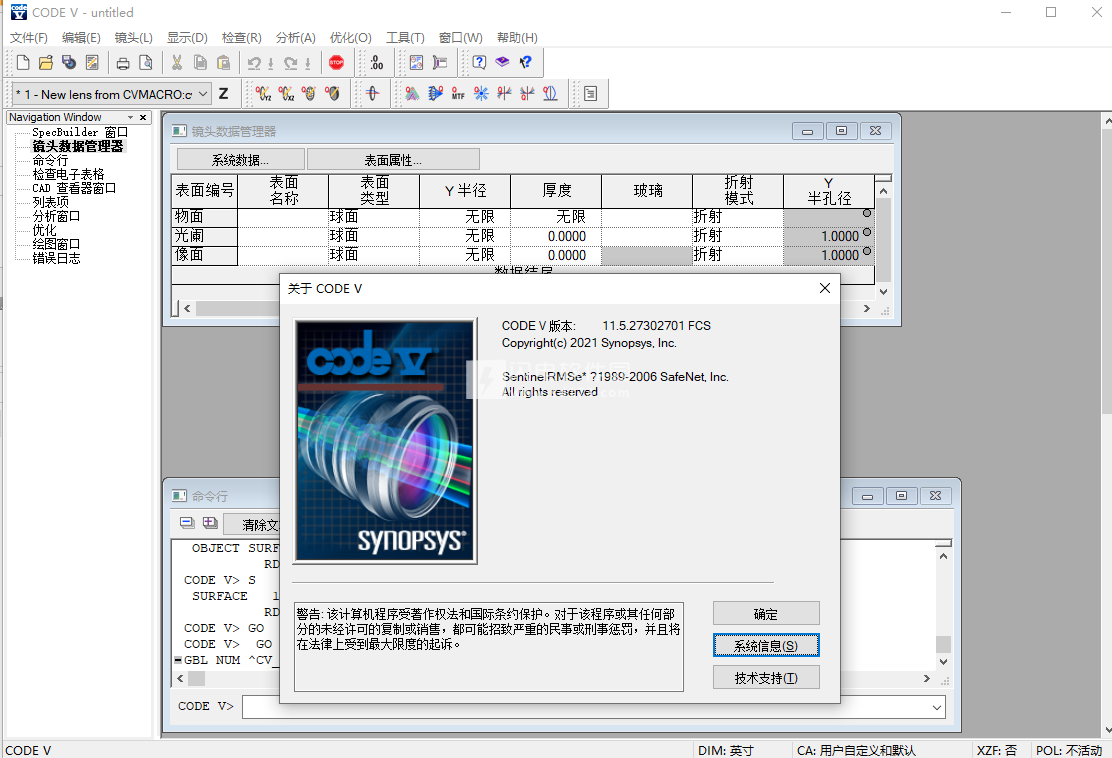Click the red STOP icon
Image resolution: width=1112 pixels, height=758 pixels.
coord(337,62)
